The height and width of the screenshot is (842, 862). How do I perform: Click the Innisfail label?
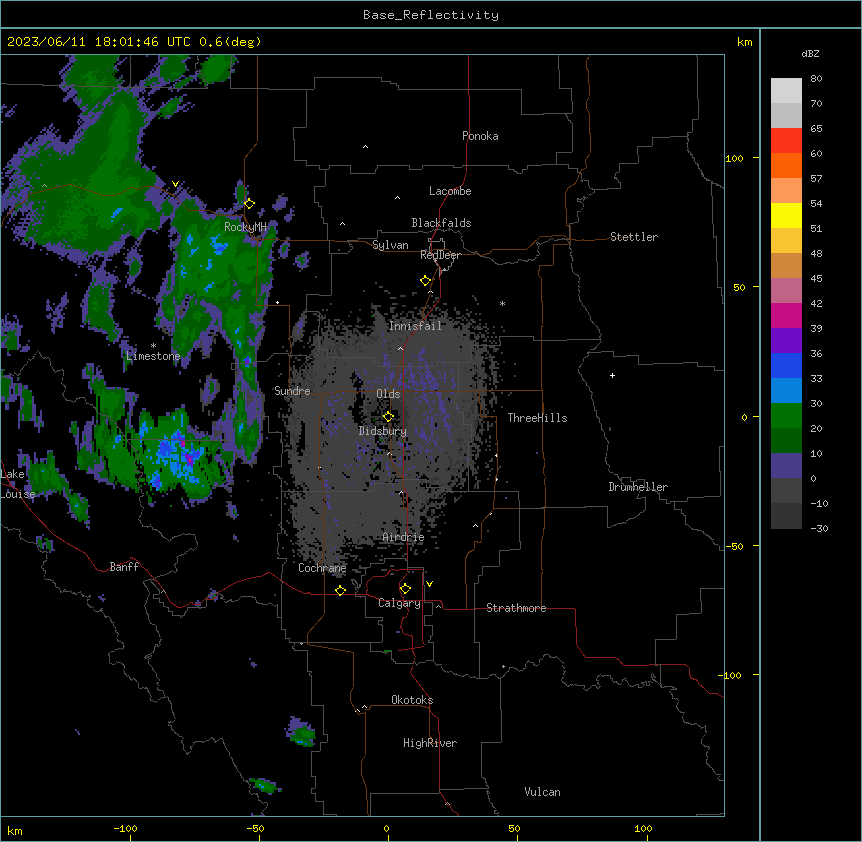click(x=415, y=326)
